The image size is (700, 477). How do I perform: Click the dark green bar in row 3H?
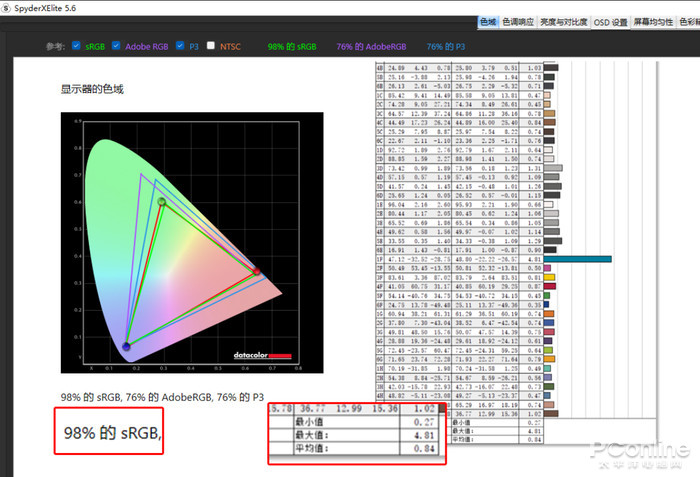(x=549, y=386)
